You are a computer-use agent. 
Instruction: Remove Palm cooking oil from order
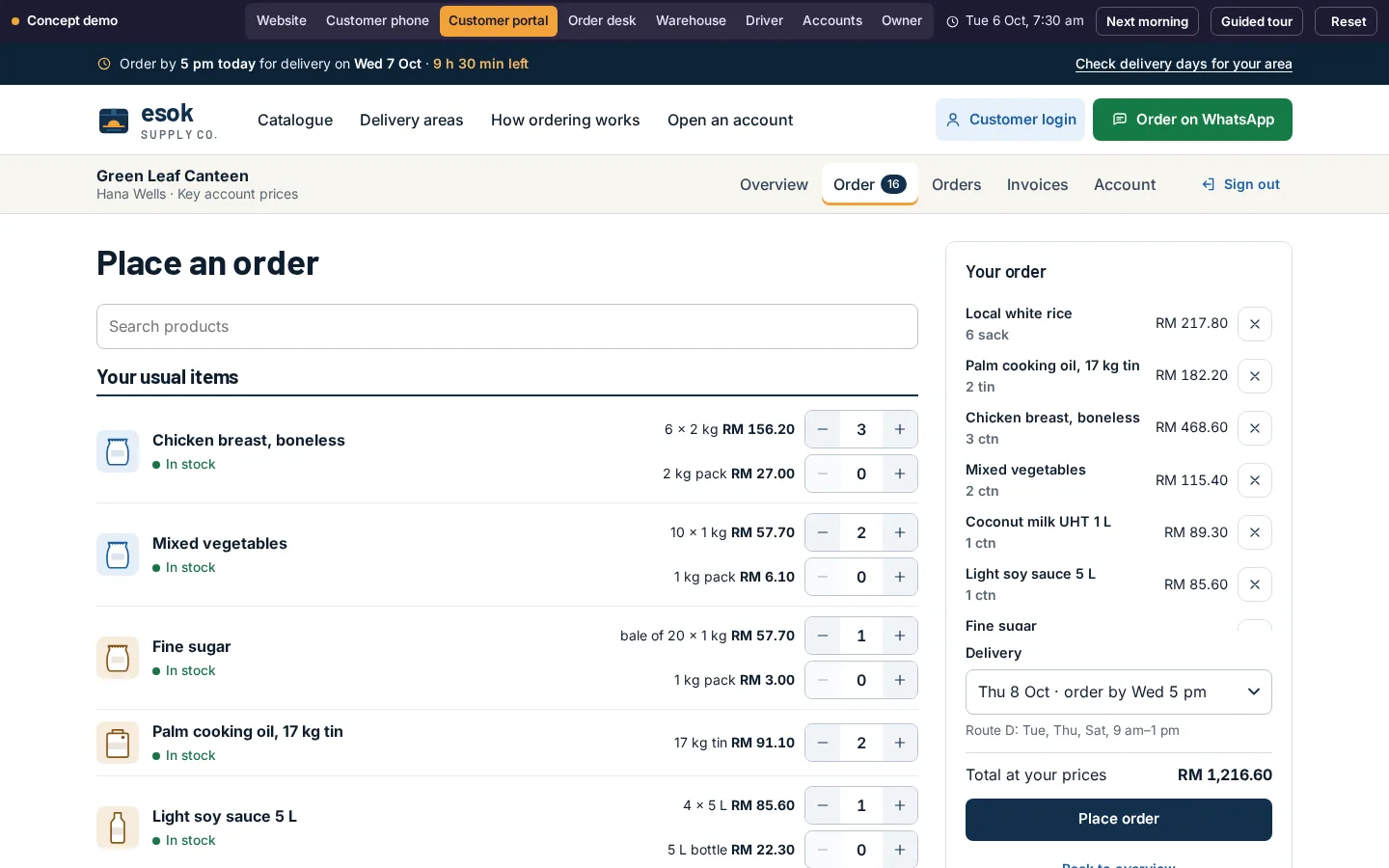(1255, 376)
